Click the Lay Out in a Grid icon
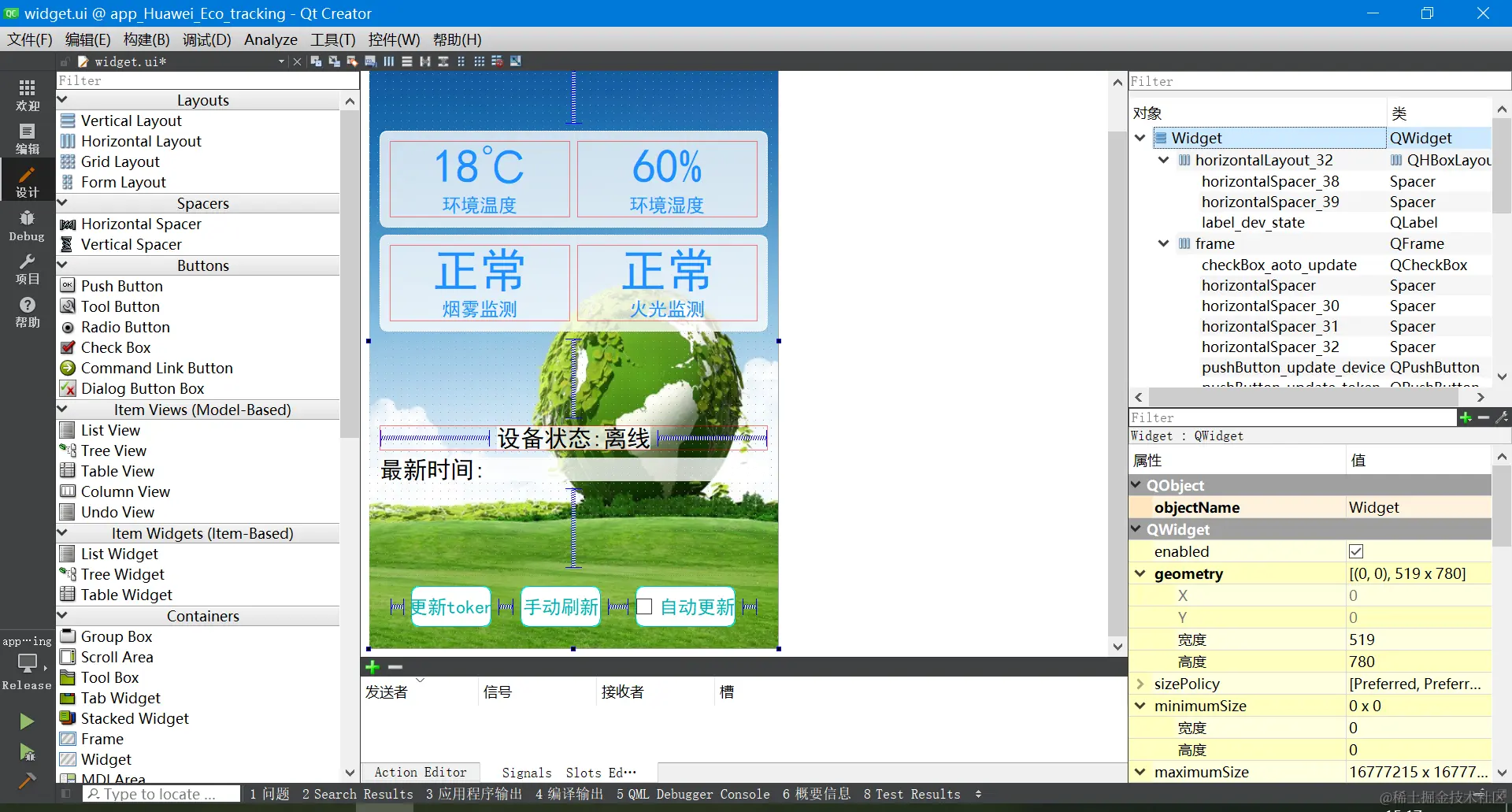This screenshot has height=812, width=1512. [480, 61]
